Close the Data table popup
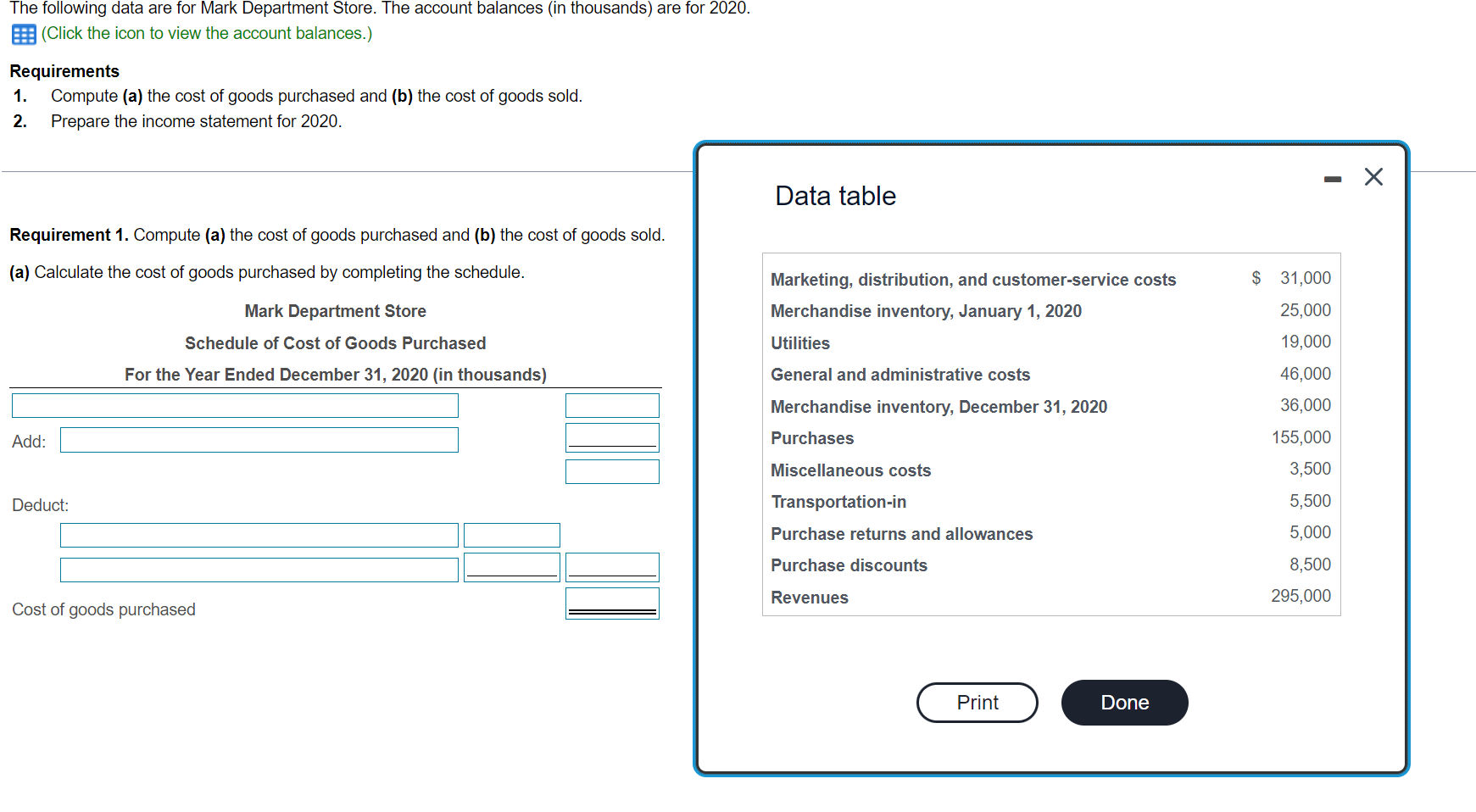 (x=1373, y=176)
